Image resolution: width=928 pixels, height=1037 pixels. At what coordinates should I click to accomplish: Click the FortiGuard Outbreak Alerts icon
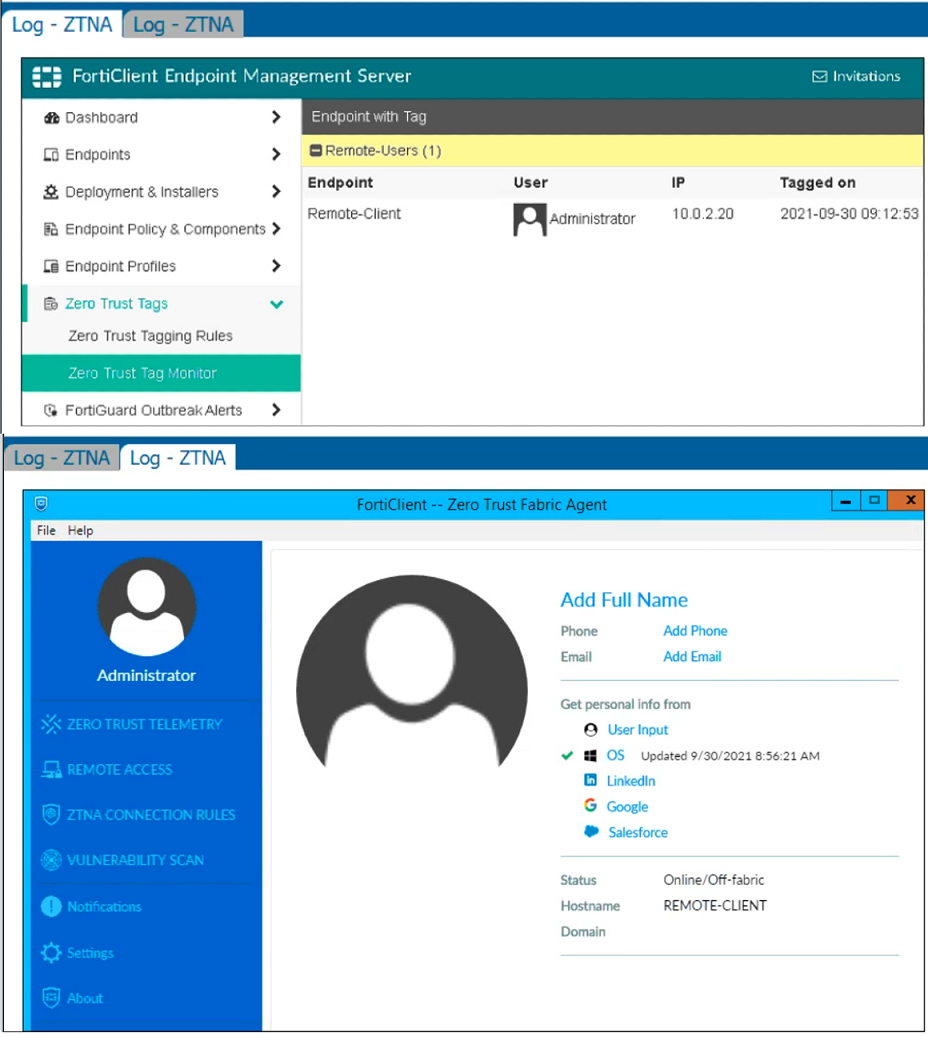coord(50,410)
